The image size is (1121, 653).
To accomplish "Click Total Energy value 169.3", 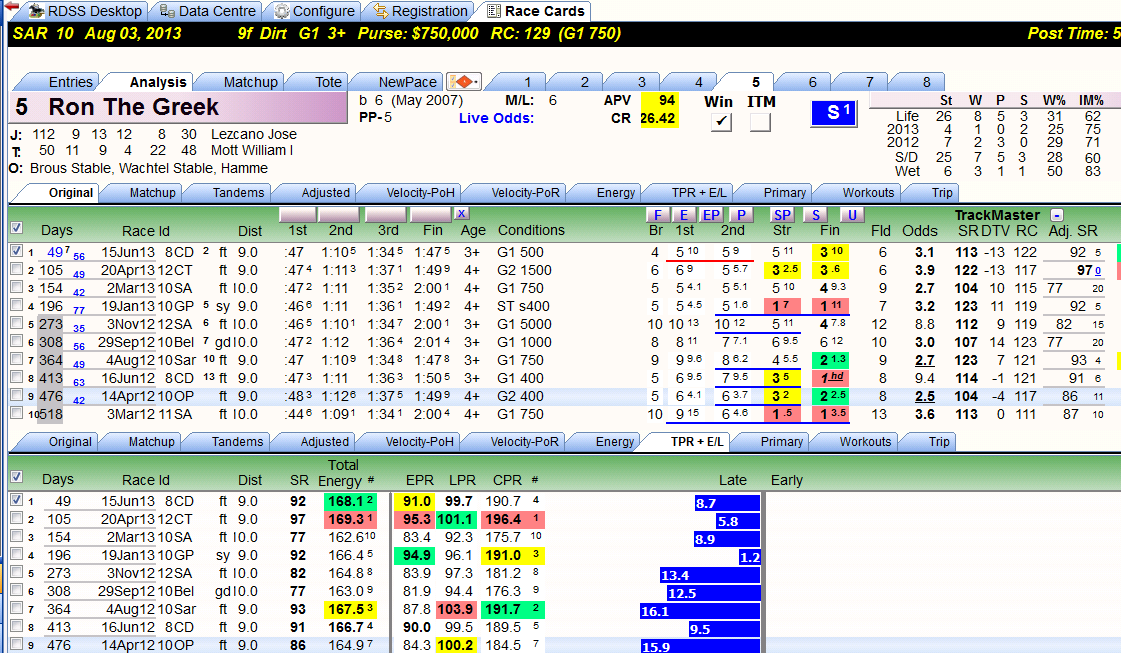I will pyautogui.click(x=350, y=519).
